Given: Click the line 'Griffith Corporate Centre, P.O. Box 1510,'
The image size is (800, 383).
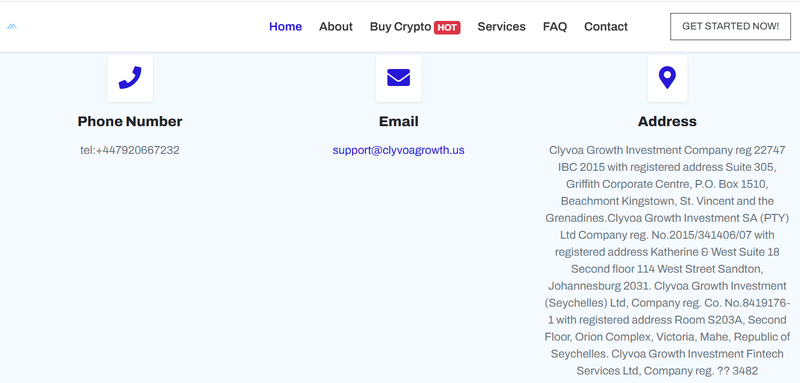Looking at the screenshot, I should pos(667,184).
